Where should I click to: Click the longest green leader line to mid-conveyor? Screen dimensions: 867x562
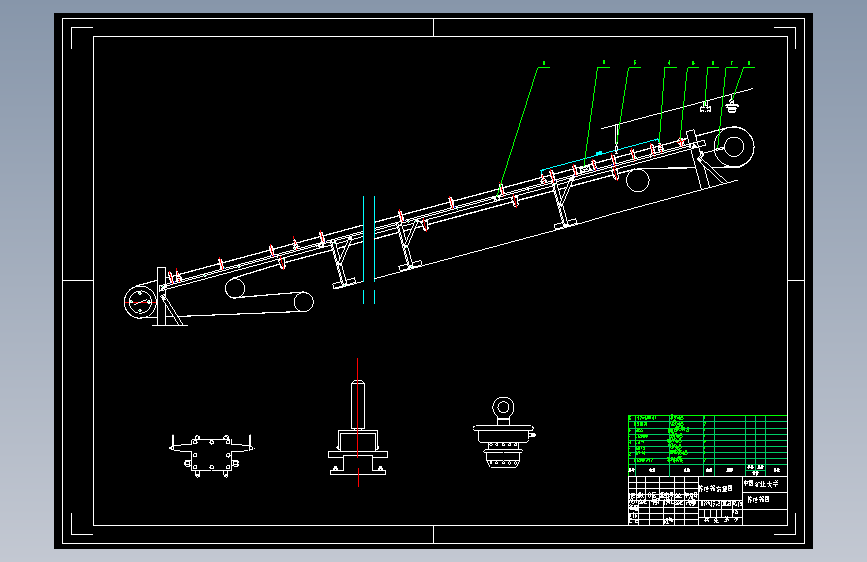518,131
